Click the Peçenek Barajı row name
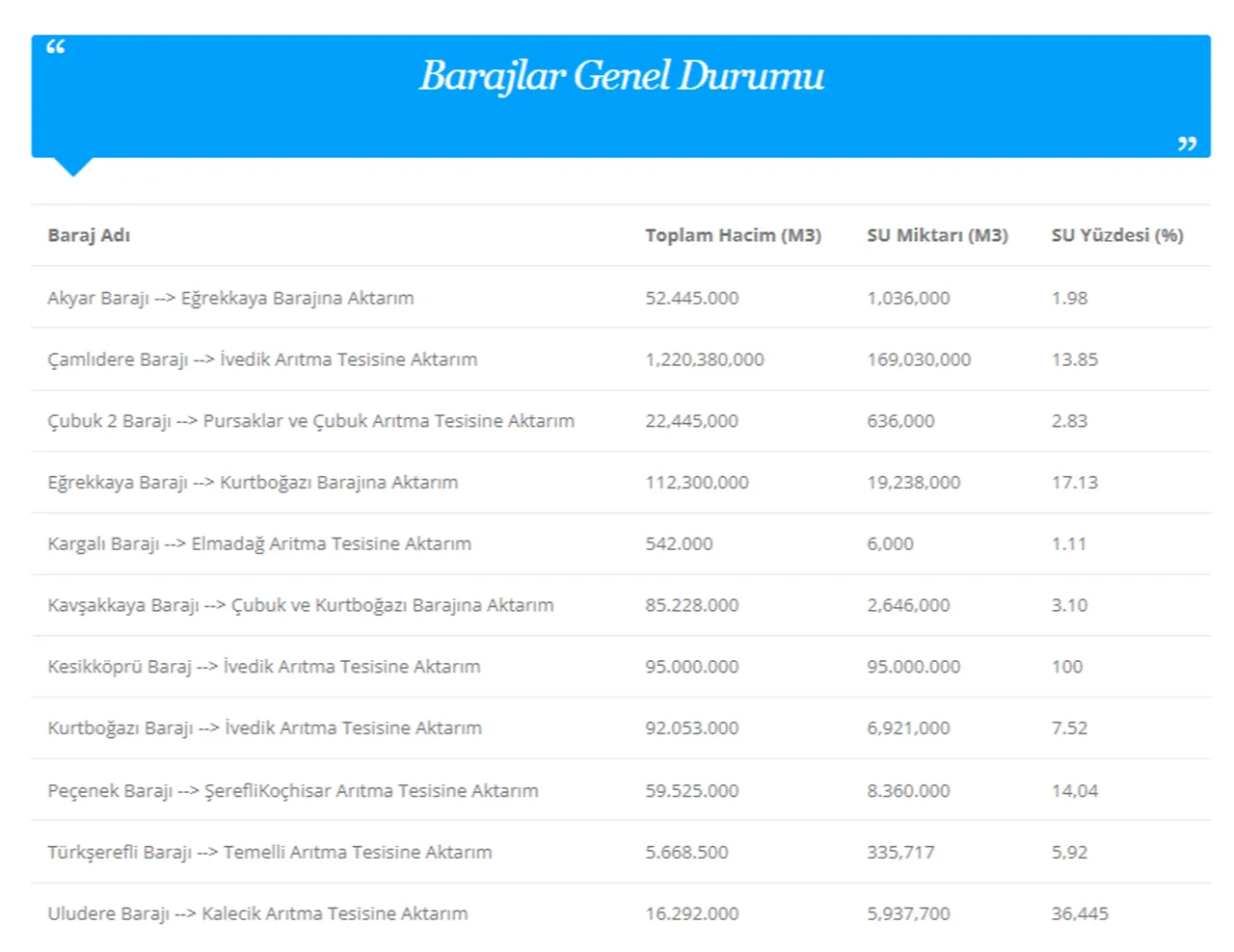Viewport: 1234px width, 952px height. point(293,791)
